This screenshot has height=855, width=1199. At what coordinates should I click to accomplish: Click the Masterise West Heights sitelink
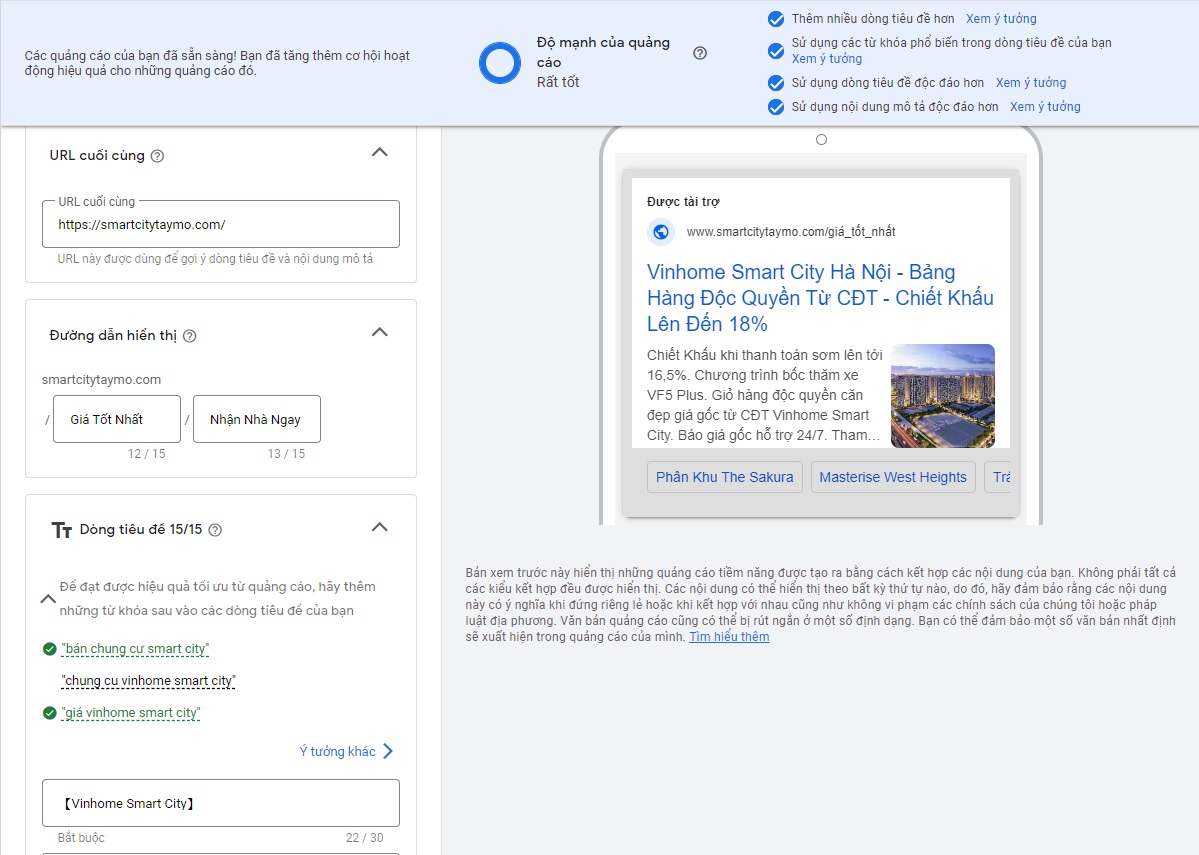coord(893,477)
